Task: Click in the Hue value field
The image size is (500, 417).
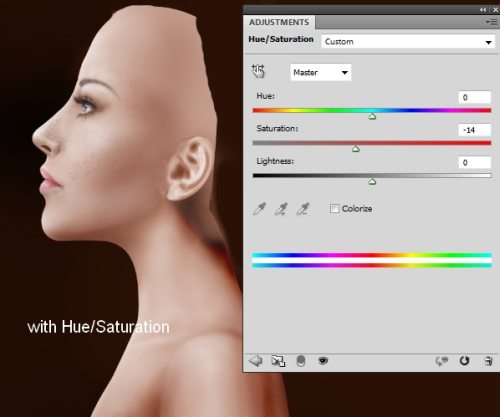Action: click(x=474, y=97)
